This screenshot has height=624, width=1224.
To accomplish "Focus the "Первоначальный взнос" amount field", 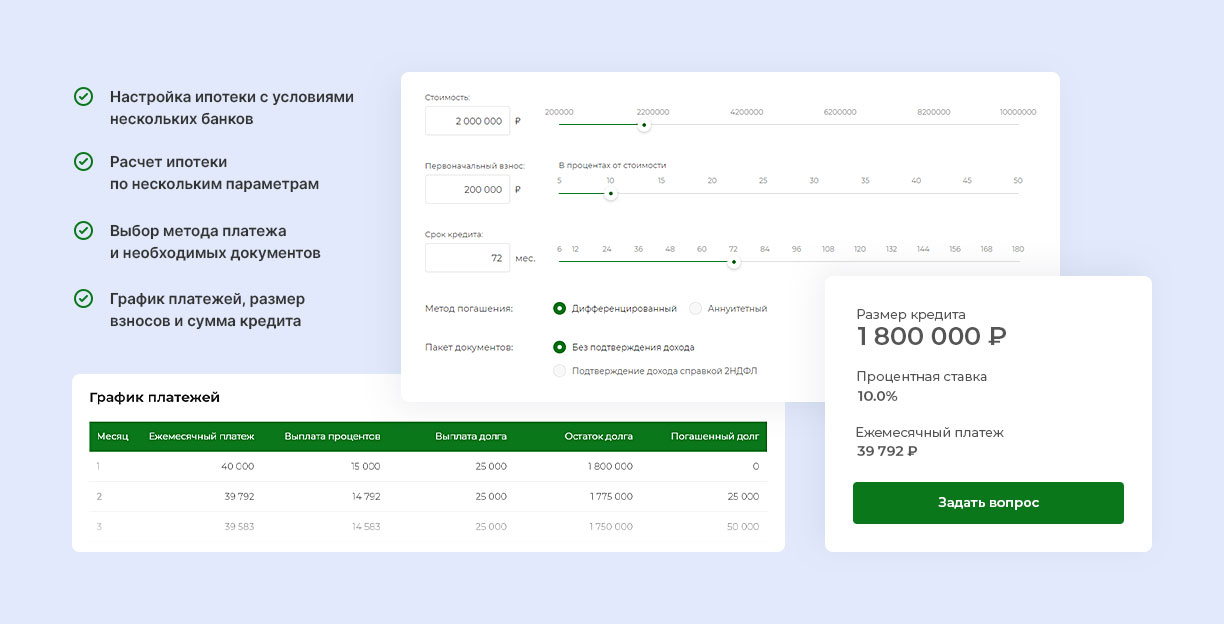I will 467,189.
